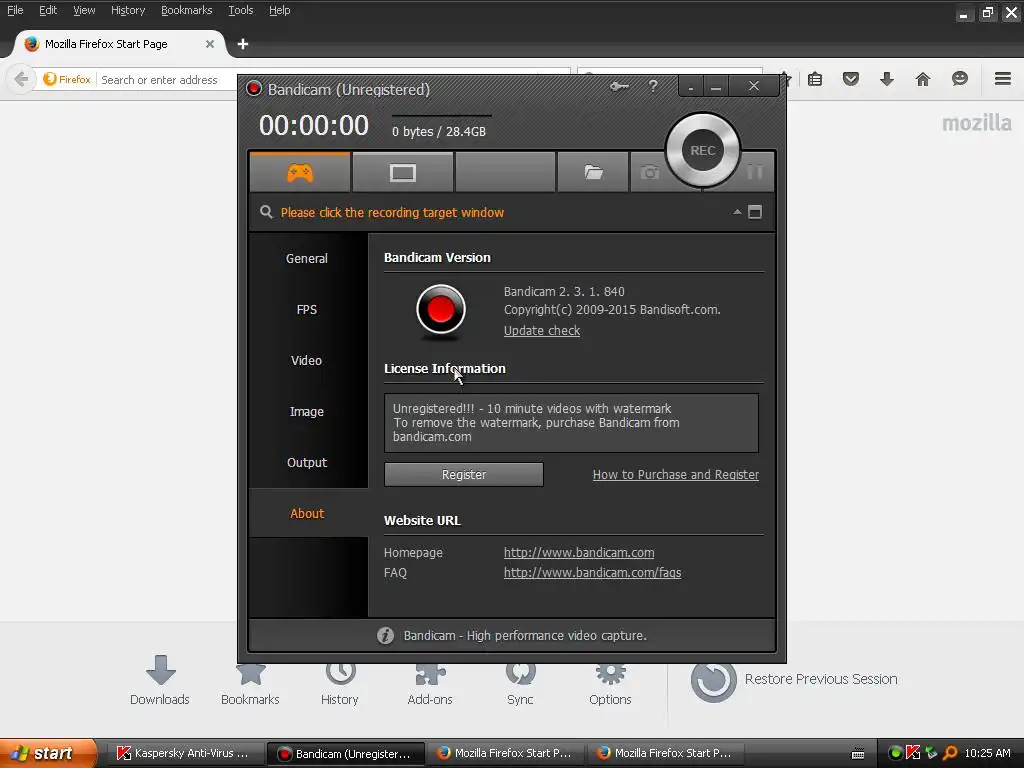Click the Pocket icon in Firefox toolbar
Viewport: 1024px width, 768px height.
pos(851,80)
